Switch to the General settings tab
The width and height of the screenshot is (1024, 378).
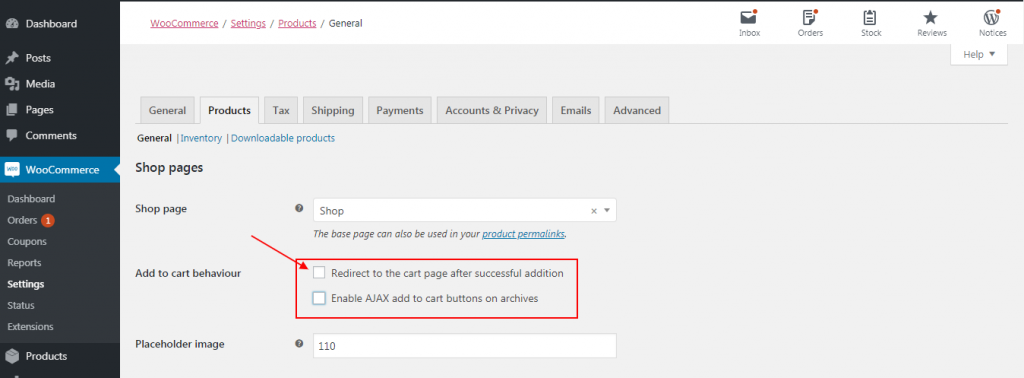click(167, 110)
